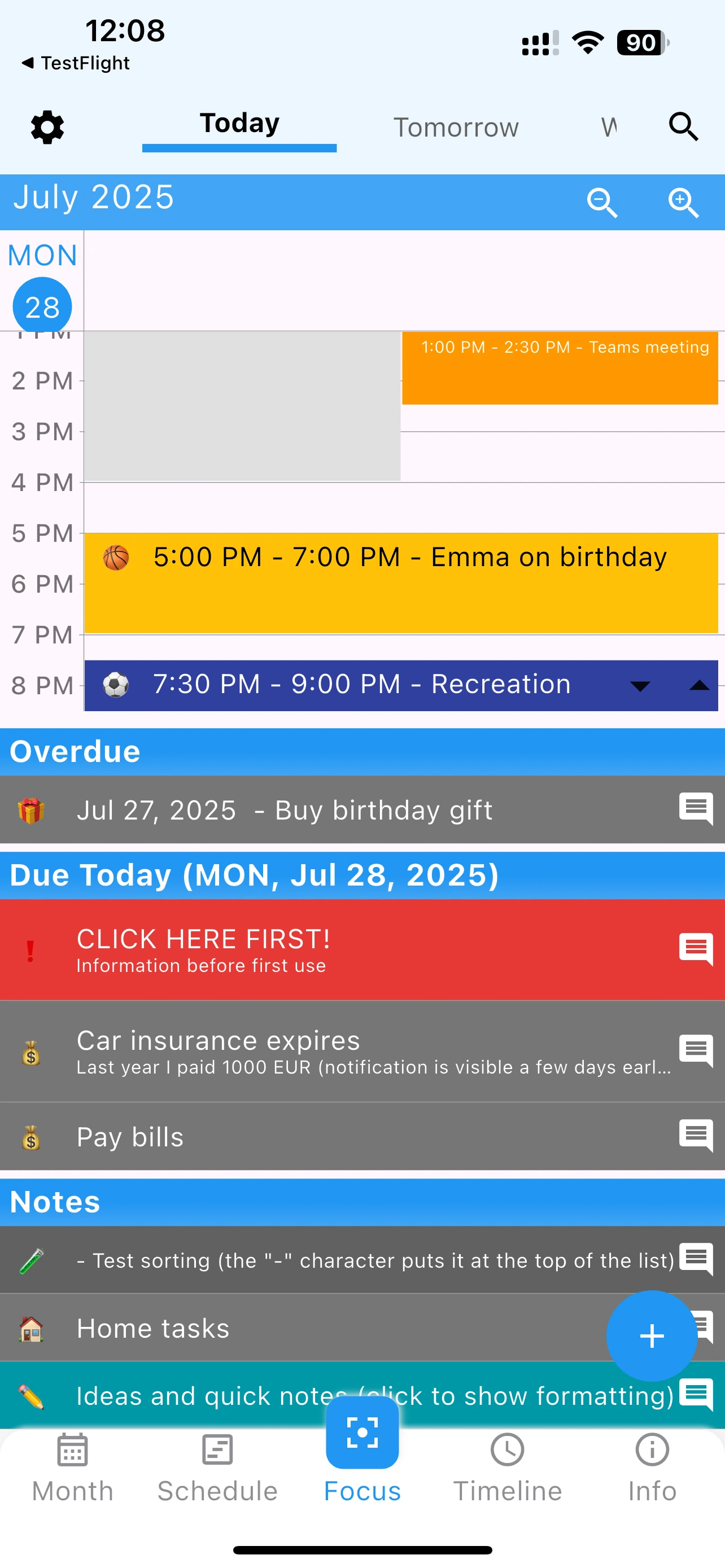
Task: Open settings with the gear icon
Action: (x=47, y=127)
